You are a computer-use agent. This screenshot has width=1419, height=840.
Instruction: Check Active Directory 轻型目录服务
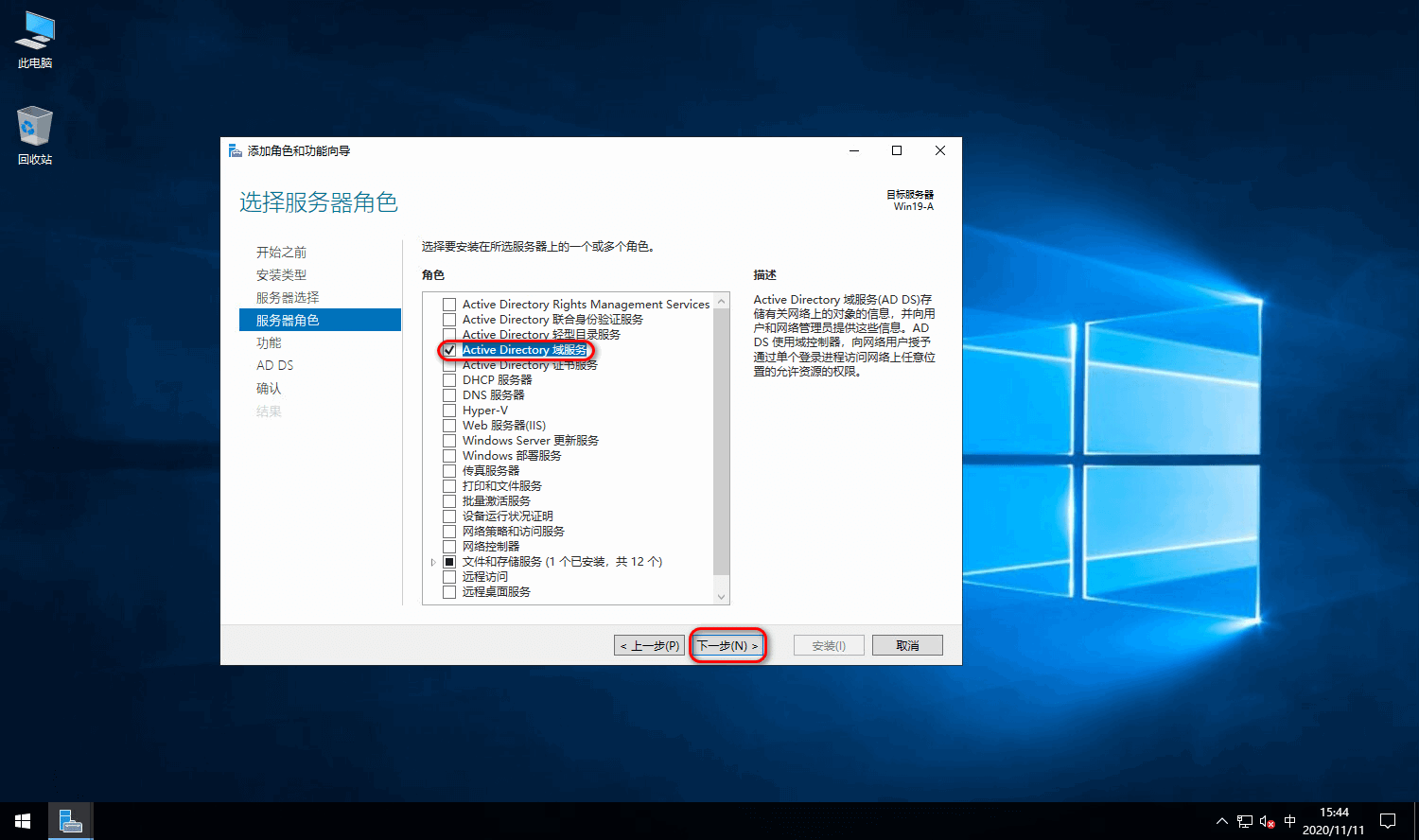coord(449,335)
